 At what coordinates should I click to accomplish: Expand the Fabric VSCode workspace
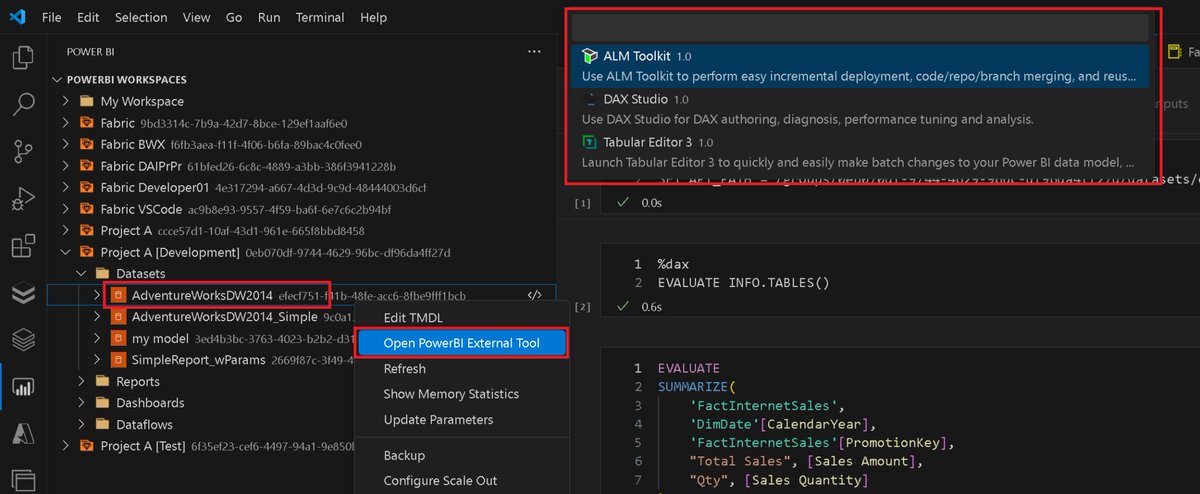tap(65, 209)
